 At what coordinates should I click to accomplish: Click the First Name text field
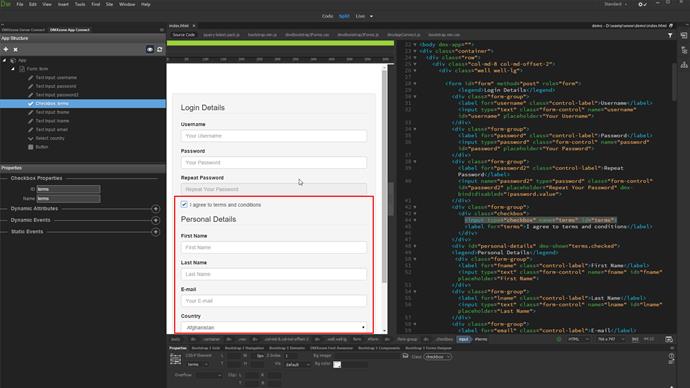(274, 248)
